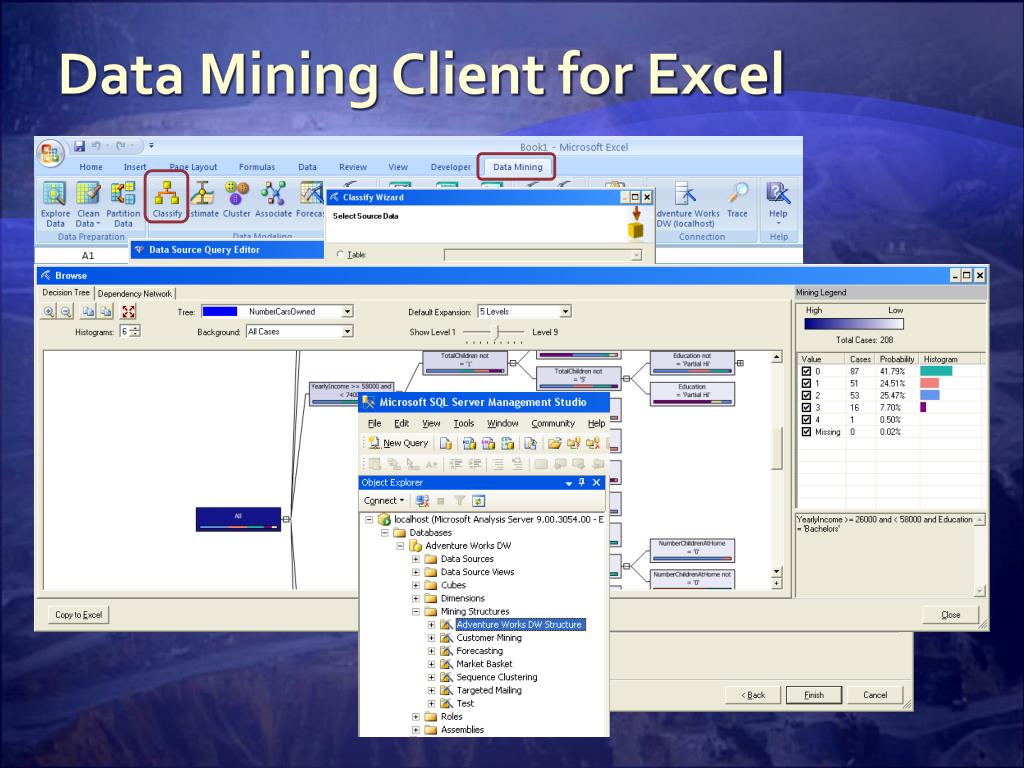Click the Cancel button in the wizard
The width and height of the screenshot is (1024, 768).
coord(874,695)
